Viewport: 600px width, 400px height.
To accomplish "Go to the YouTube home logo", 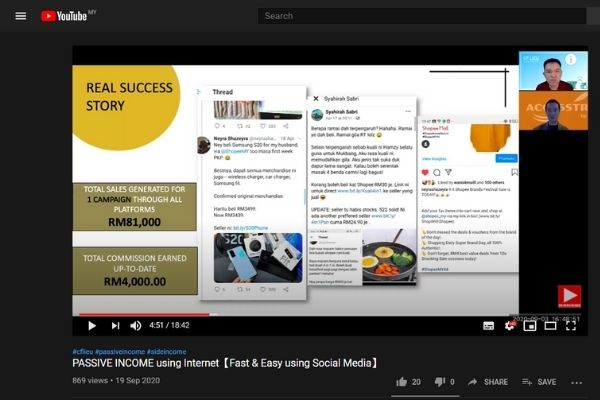I will click(64, 16).
